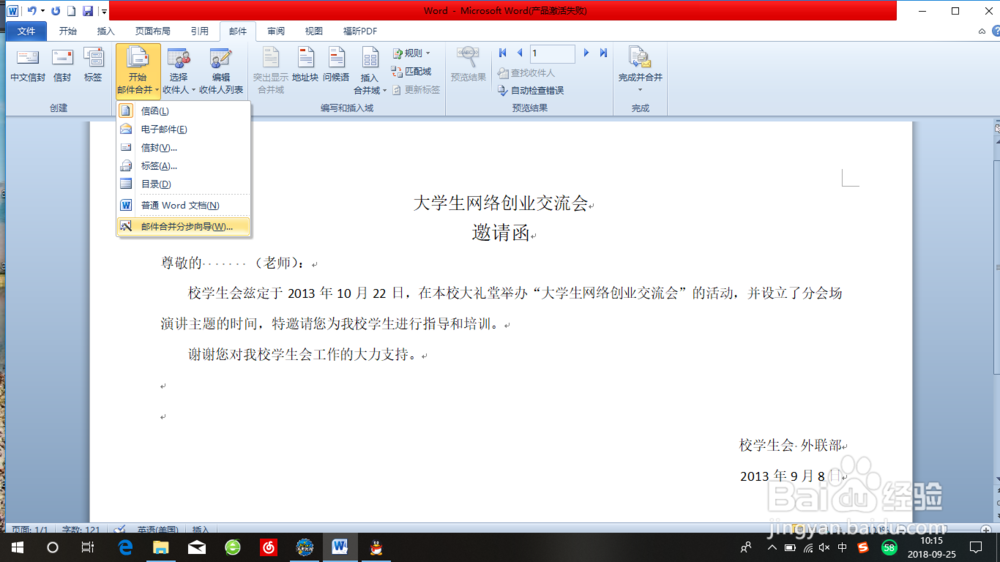The width and height of the screenshot is (1000, 562).
Task: Click the Redo quick access icon
Action: [56, 11]
